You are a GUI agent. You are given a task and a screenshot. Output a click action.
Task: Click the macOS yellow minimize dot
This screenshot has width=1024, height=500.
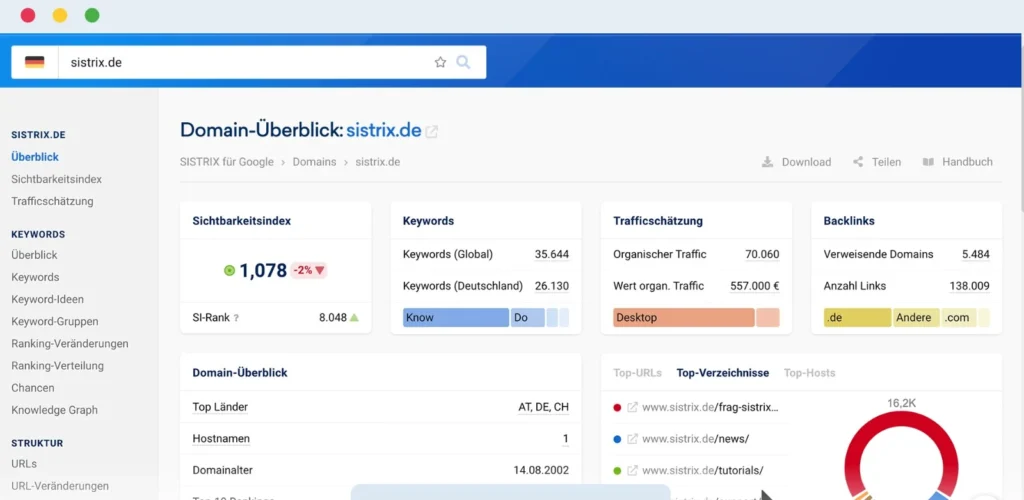[59, 15]
